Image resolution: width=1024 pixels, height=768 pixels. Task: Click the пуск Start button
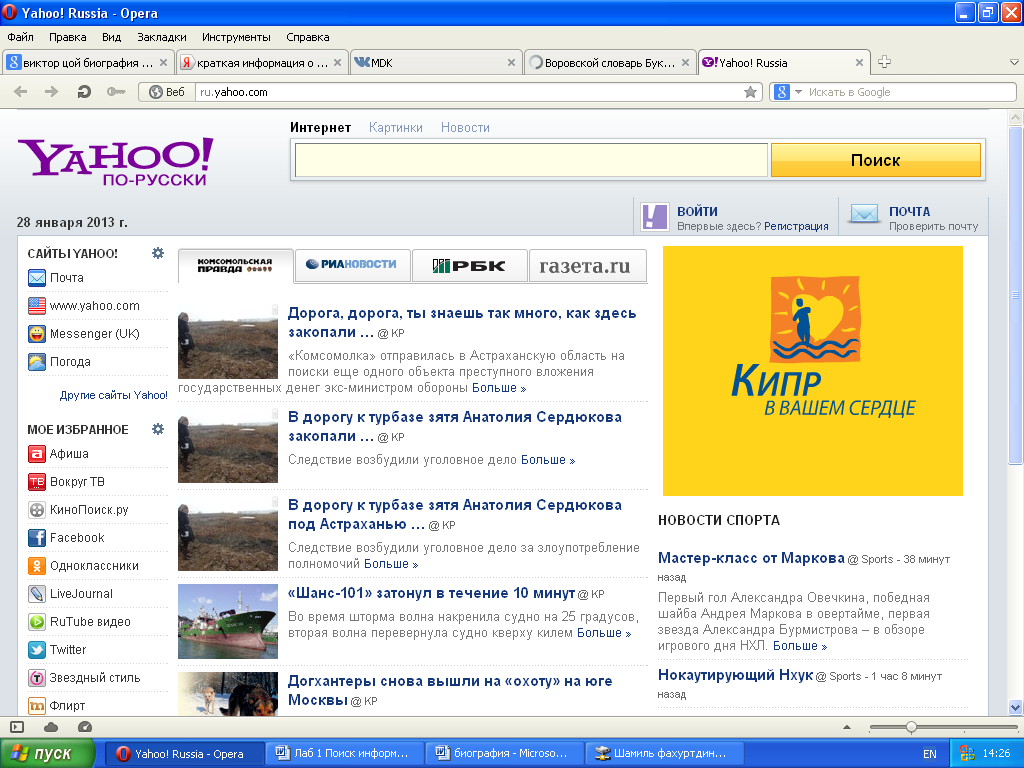pyautogui.click(x=47, y=754)
